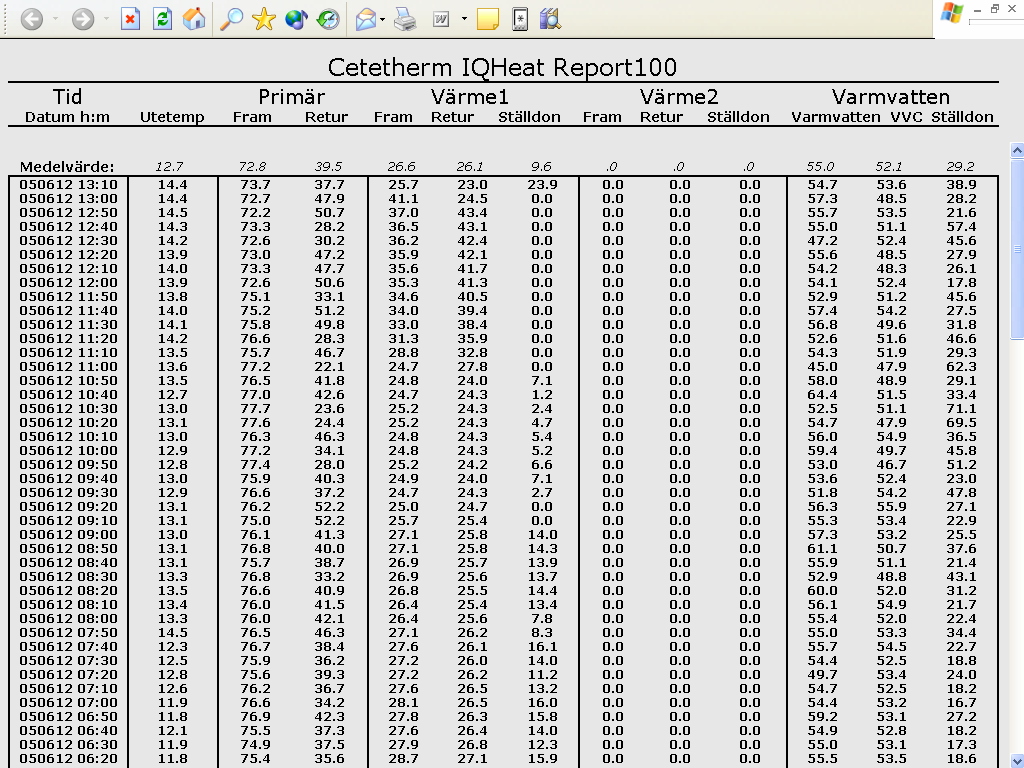Open the yellow note Discuss icon
Viewport: 1024px width, 768px height.
[x=487, y=19]
